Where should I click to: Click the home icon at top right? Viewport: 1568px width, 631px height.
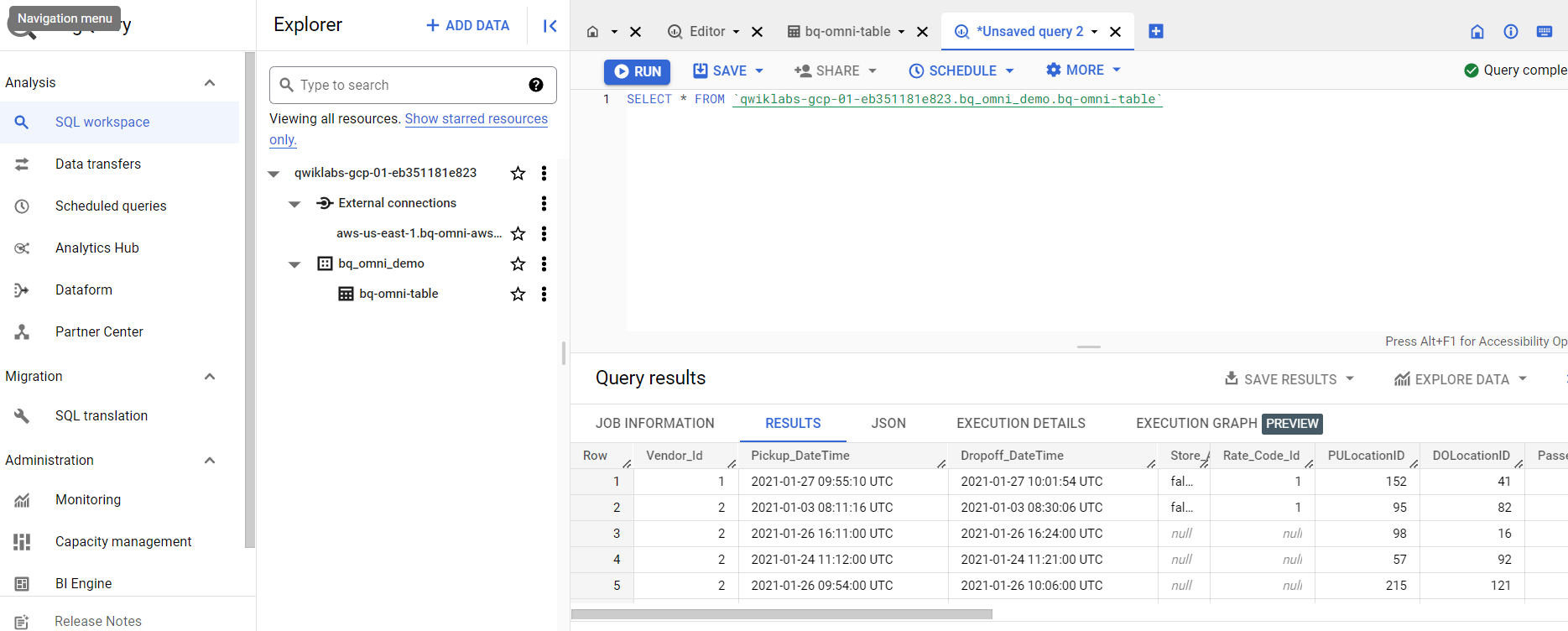pyautogui.click(x=1477, y=32)
